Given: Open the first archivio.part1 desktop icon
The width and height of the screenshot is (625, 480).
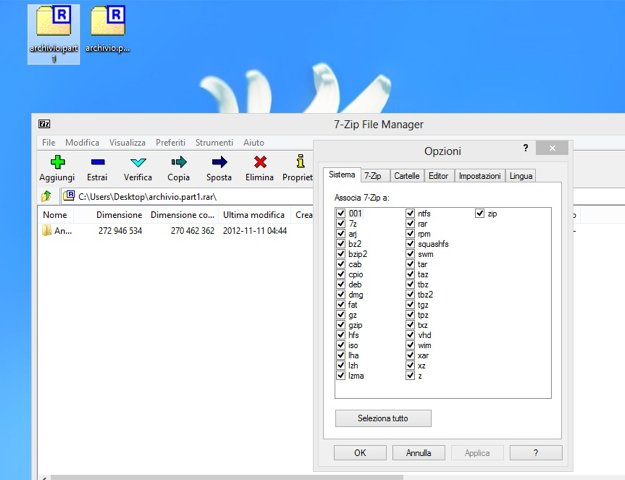Looking at the screenshot, I should click(53, 22).
